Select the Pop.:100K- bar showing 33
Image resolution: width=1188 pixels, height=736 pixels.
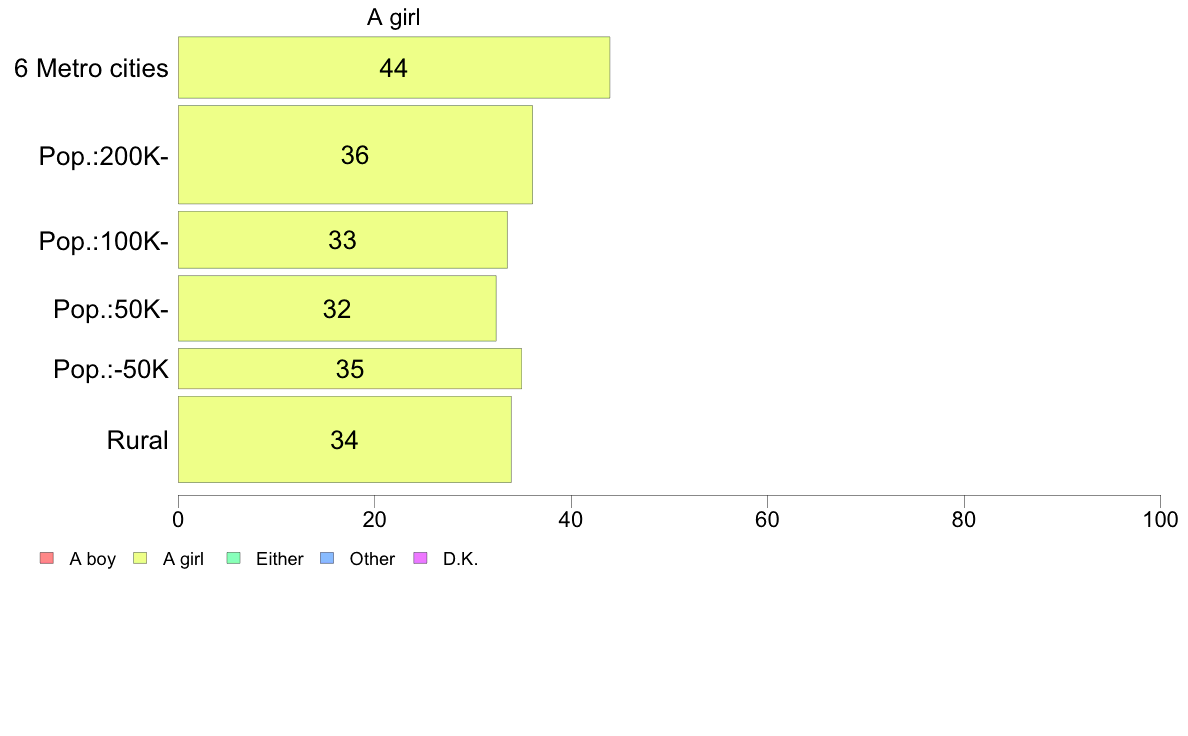[x=343, y=240]
